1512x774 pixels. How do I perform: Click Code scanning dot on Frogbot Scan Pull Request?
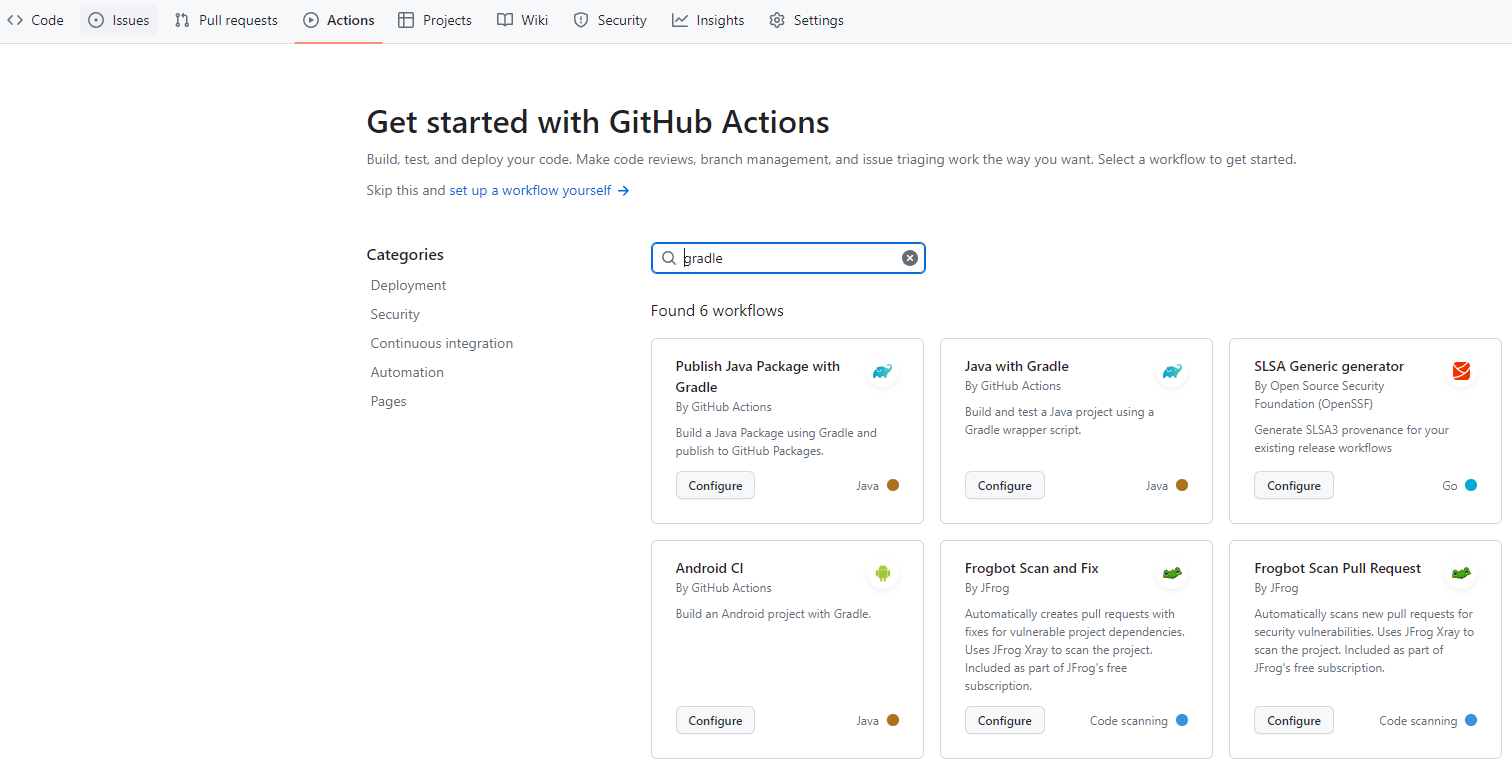(1471, 720)
